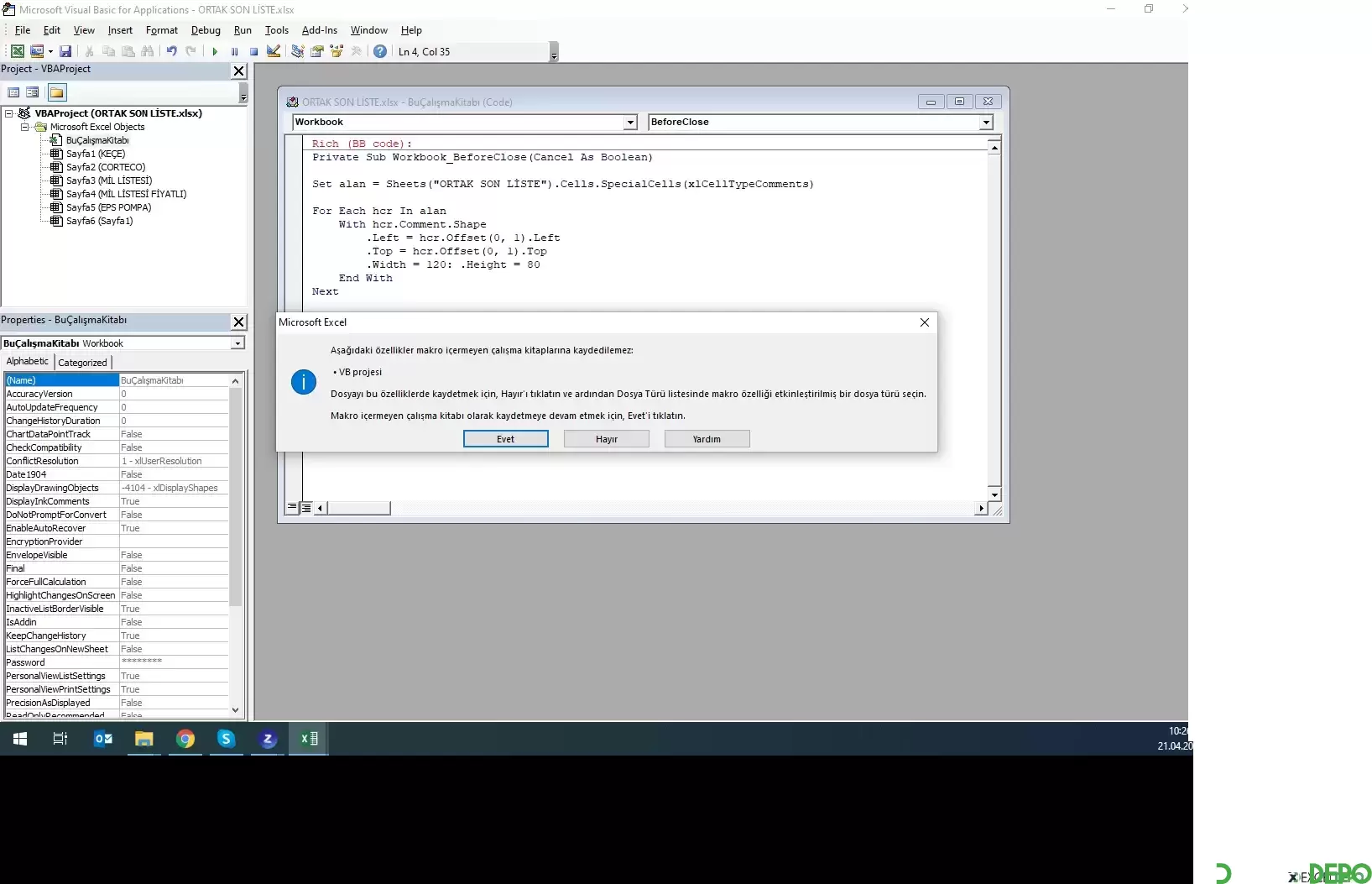The image size is (1372, 884).
Task: Open the BeforeClose procedure dropdown
Action: (x=987, y=123)
